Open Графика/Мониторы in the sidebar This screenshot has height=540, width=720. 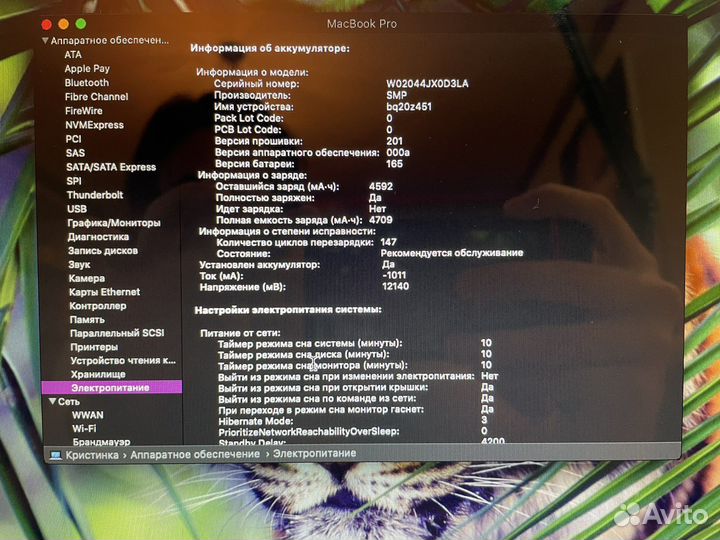114,223
